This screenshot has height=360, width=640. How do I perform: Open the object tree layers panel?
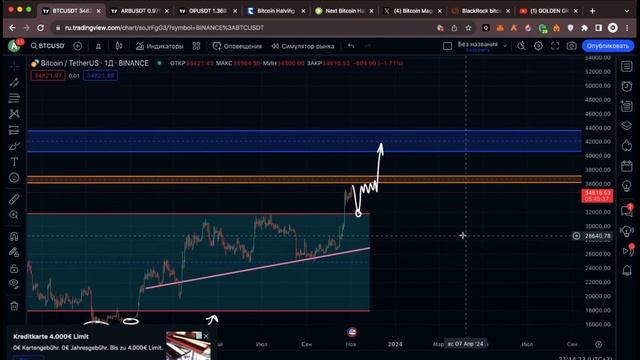click(627, 126)
